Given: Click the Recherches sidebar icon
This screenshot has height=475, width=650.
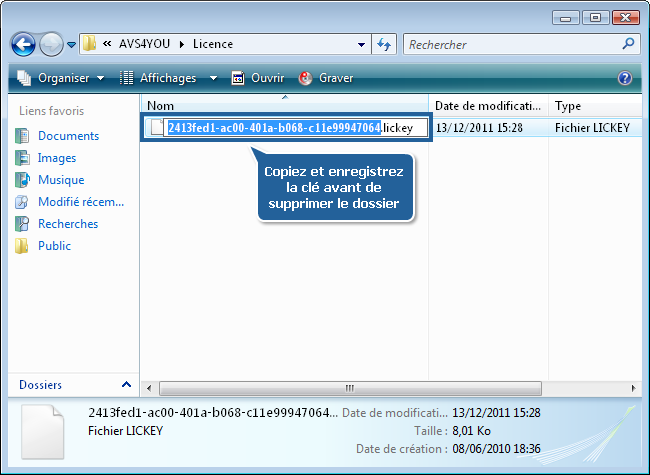Looking at the screenshot, I should [x=22, y=224].
